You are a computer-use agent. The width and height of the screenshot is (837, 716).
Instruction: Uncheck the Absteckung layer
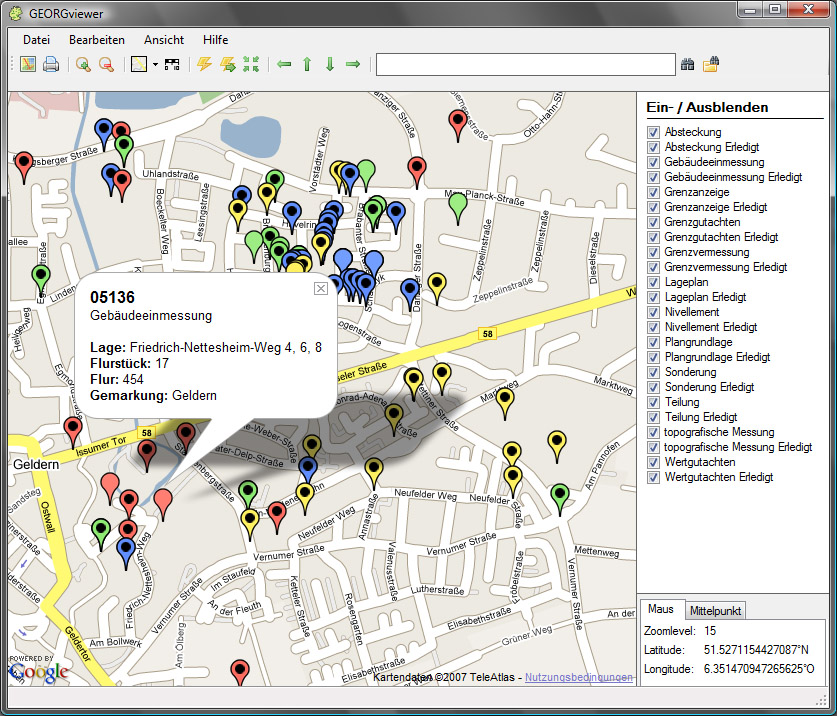pos(653,132)
